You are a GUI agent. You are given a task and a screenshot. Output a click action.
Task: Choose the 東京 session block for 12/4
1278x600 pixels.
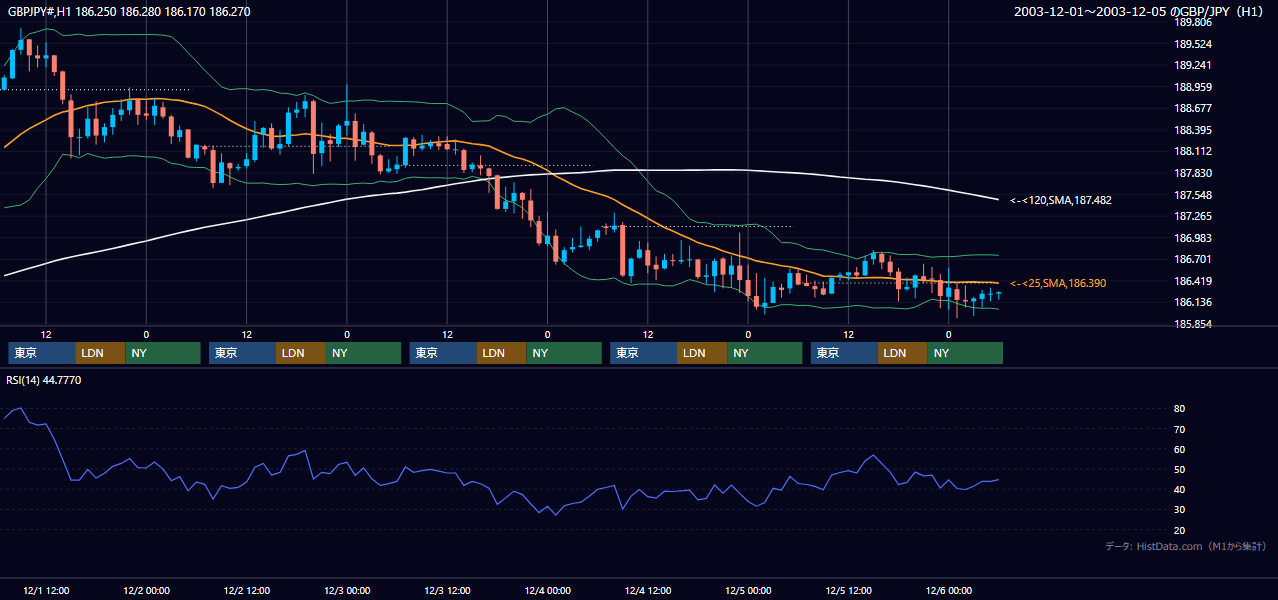point(644,353)
